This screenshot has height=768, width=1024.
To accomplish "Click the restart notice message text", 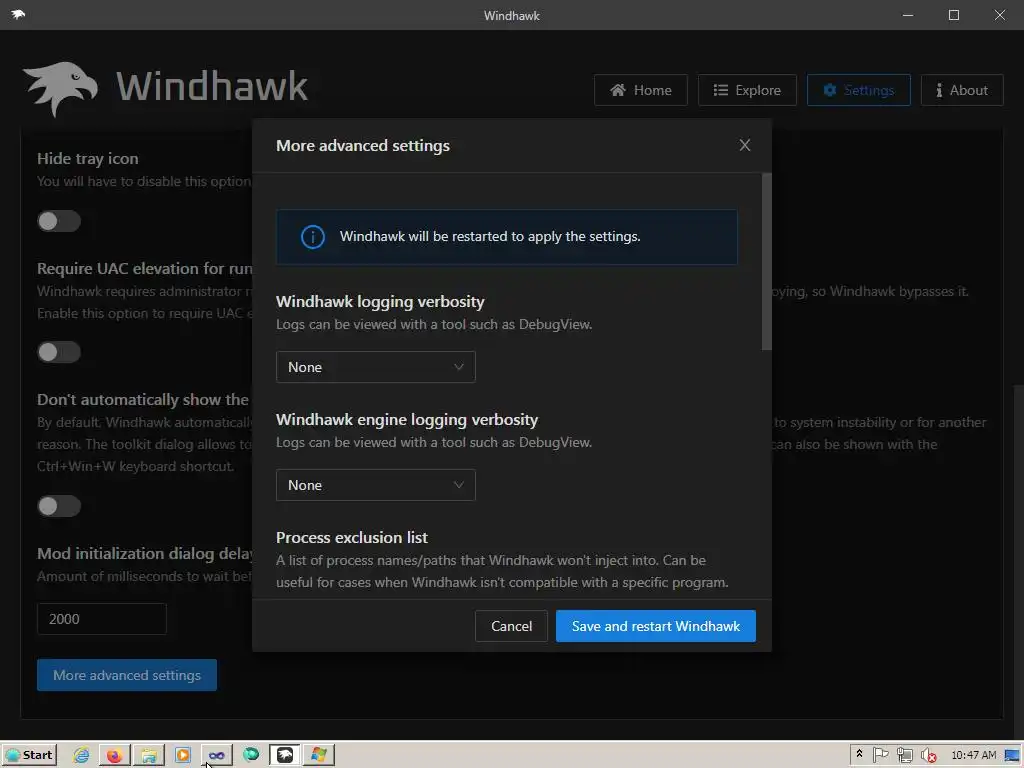I will pos(490,236).
